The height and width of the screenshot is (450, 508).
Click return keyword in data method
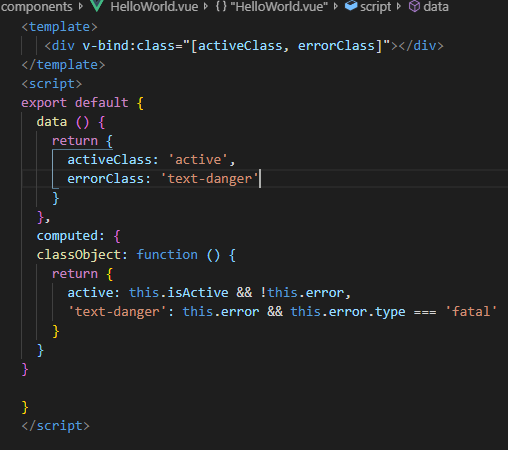[75, 141]
